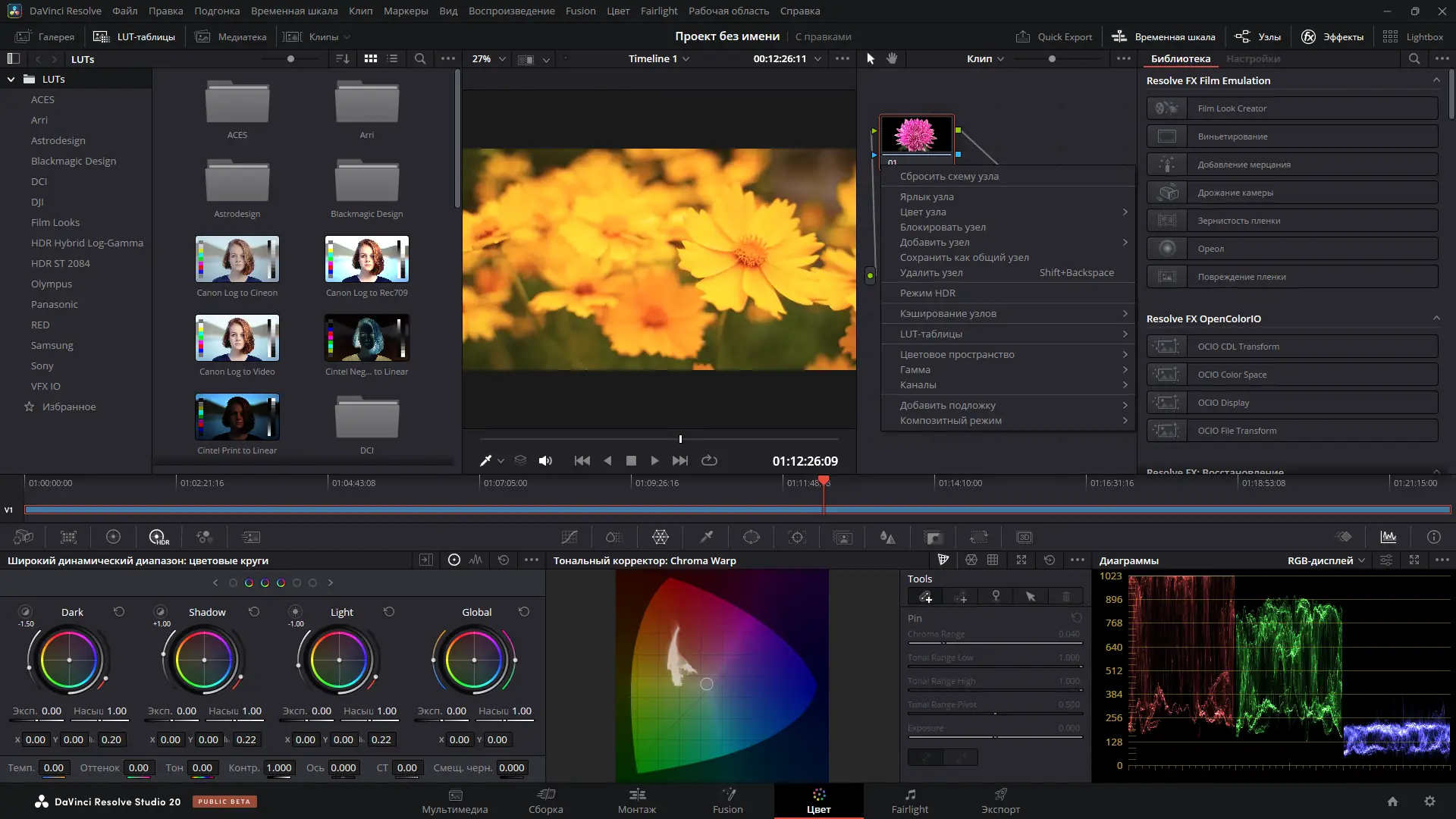Open the Tracker palette icon
This screenshot has height=819, width=1456.
797,537
